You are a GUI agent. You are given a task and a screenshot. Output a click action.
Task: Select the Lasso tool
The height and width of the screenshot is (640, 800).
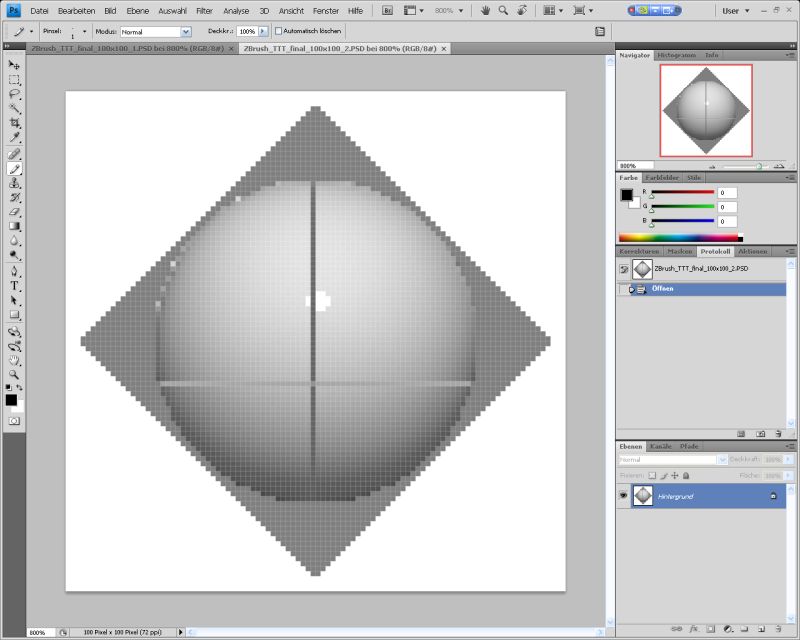pyautogui.click(x=14, y=93)
